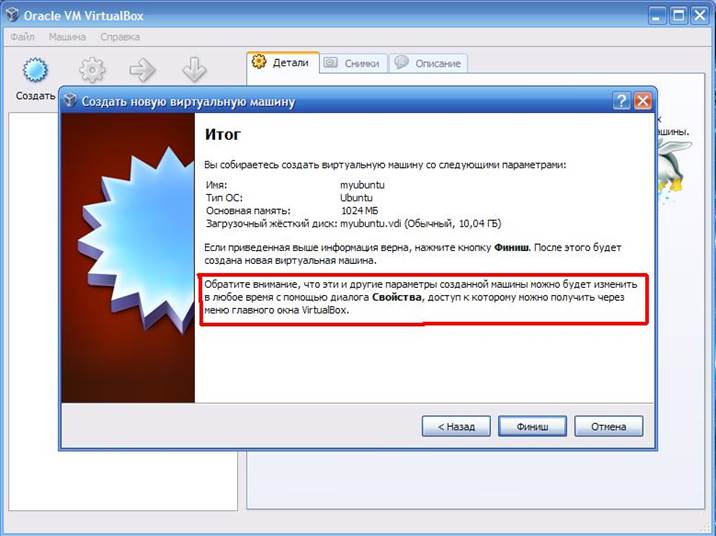Click the myubuntu name value

(x=362, y=185)
